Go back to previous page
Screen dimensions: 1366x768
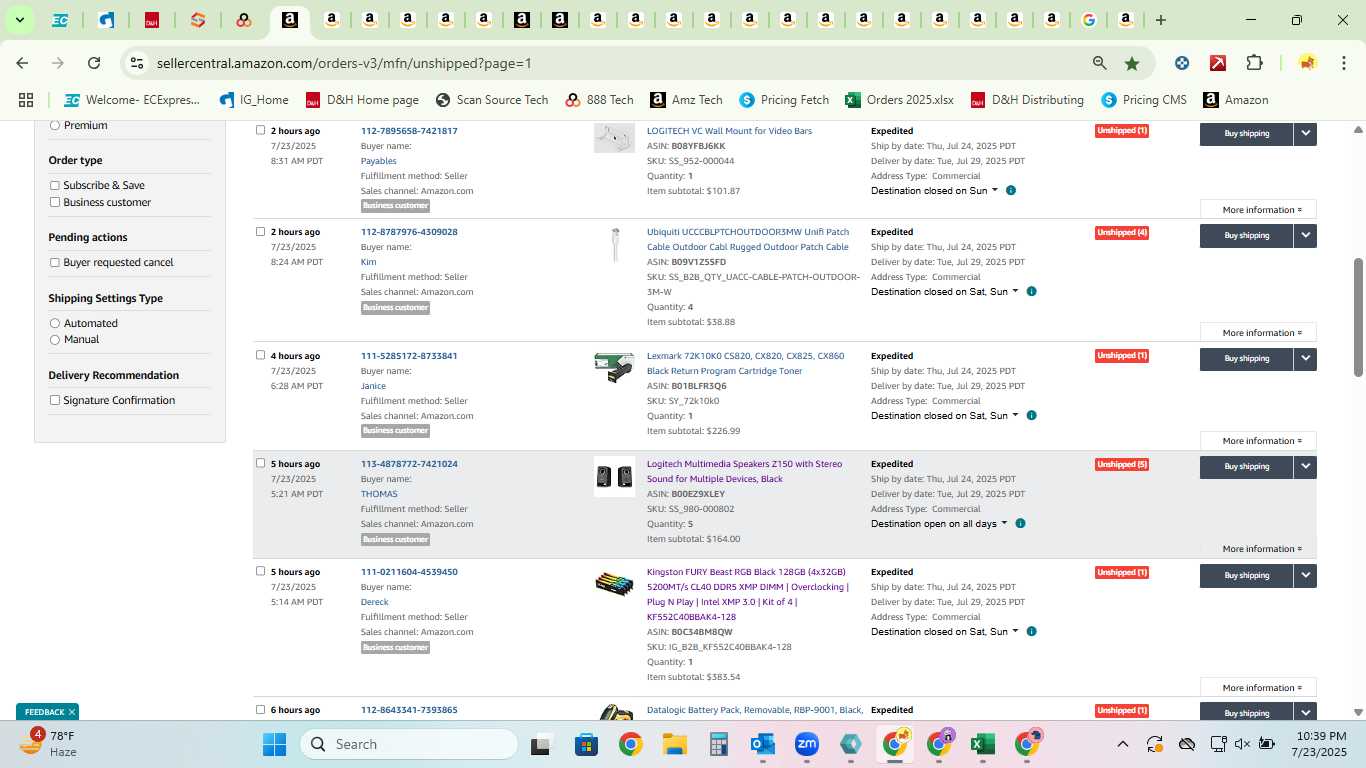pyautogui.click(x=22, y=63)
